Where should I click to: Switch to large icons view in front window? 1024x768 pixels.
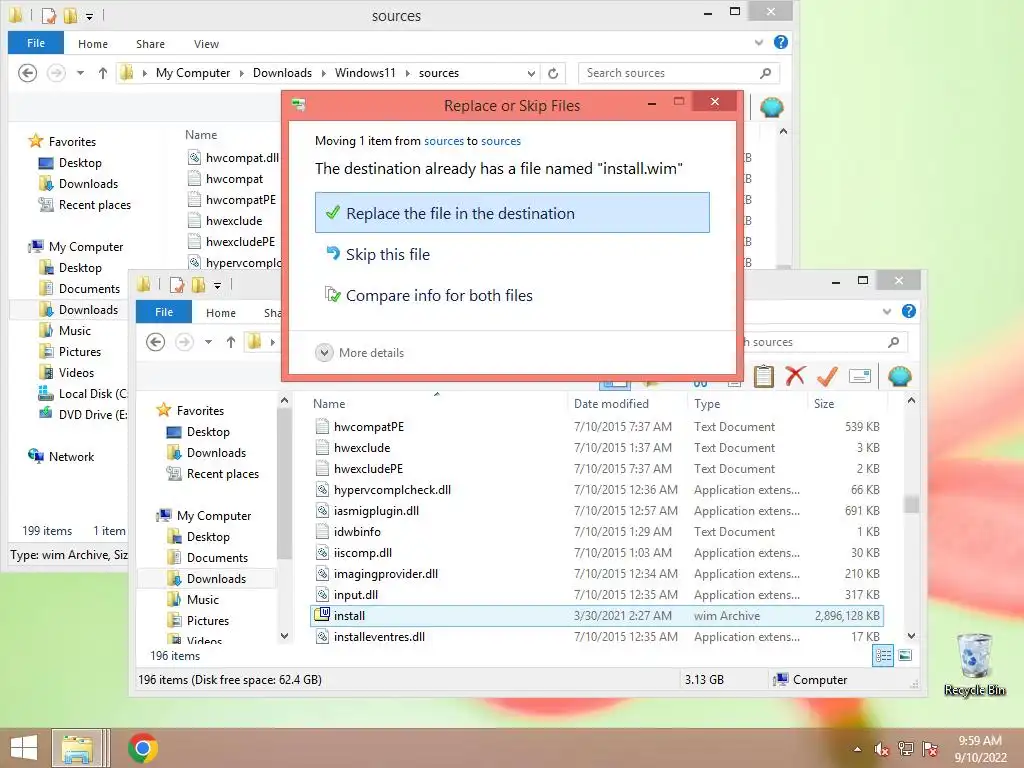(905, 656)
